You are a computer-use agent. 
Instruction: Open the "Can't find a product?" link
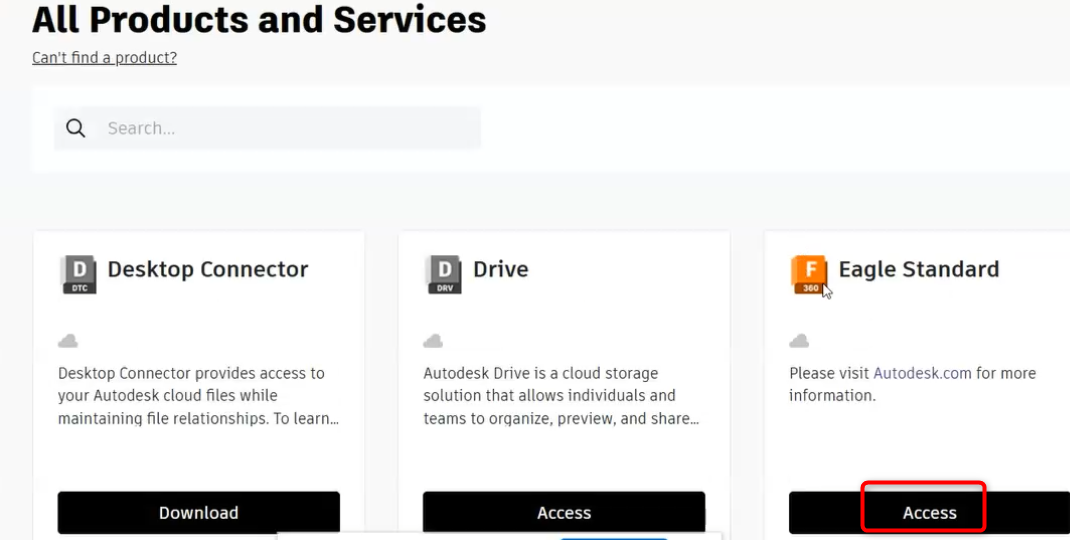coord(104,58)
